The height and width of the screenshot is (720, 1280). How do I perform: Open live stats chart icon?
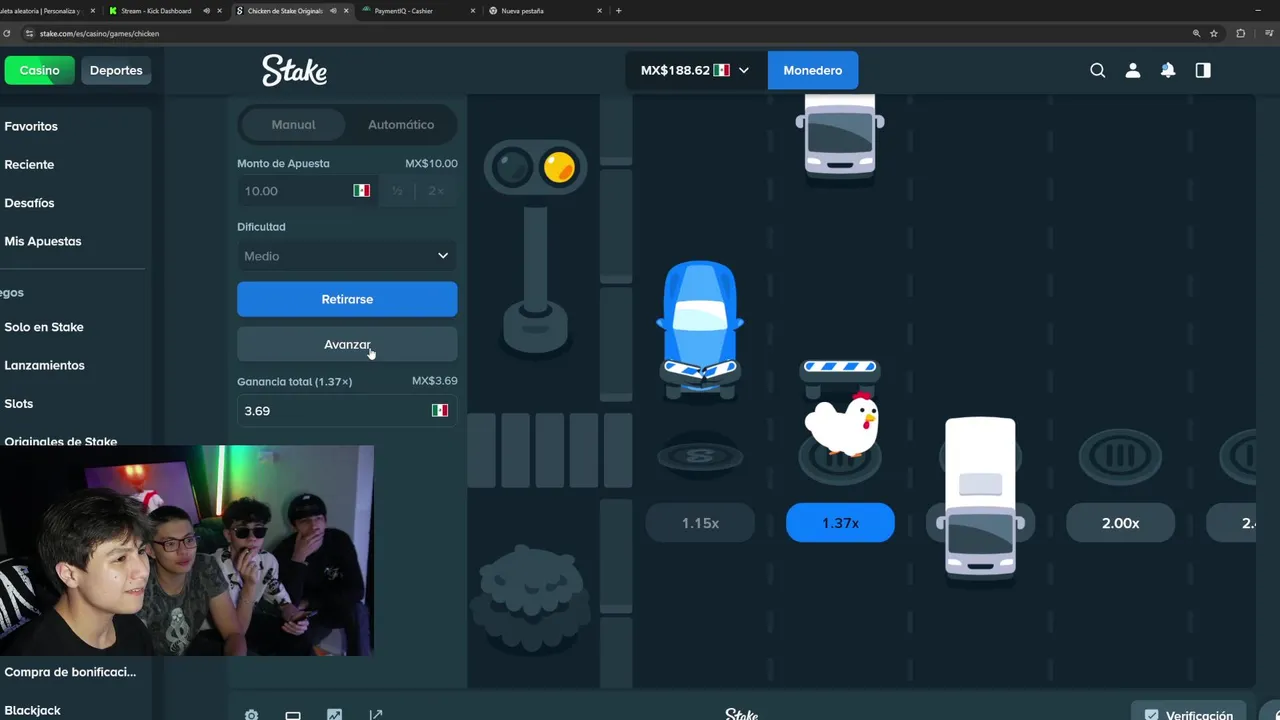334,715
